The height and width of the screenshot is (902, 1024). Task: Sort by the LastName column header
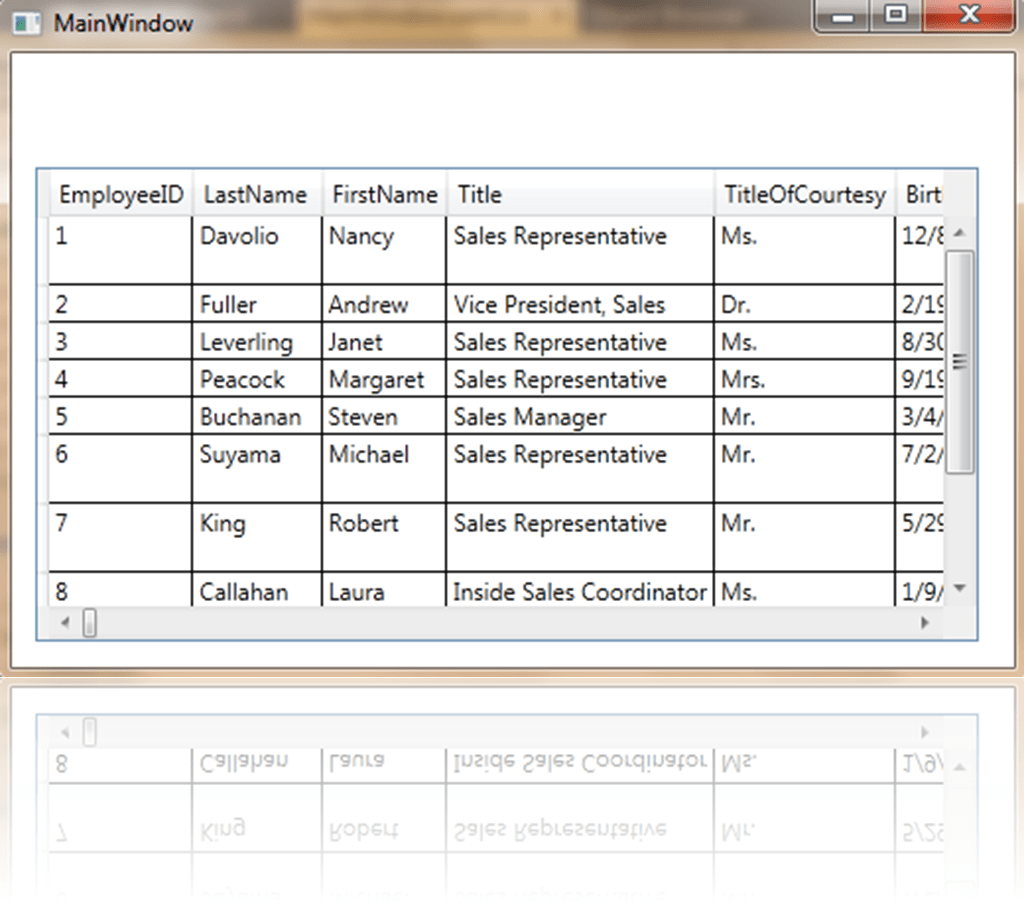pos(255,195)
